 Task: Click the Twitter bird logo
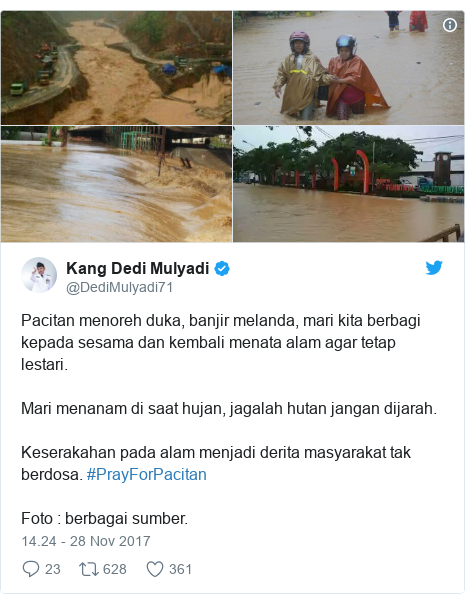point(434,268)
